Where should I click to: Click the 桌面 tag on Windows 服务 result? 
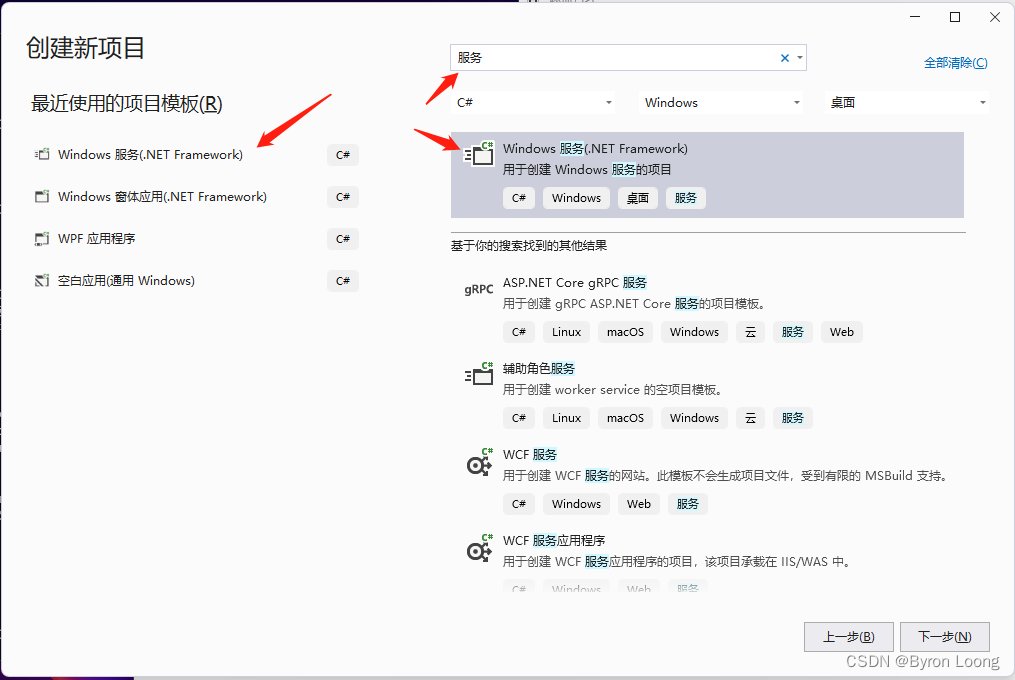point(638,198)
